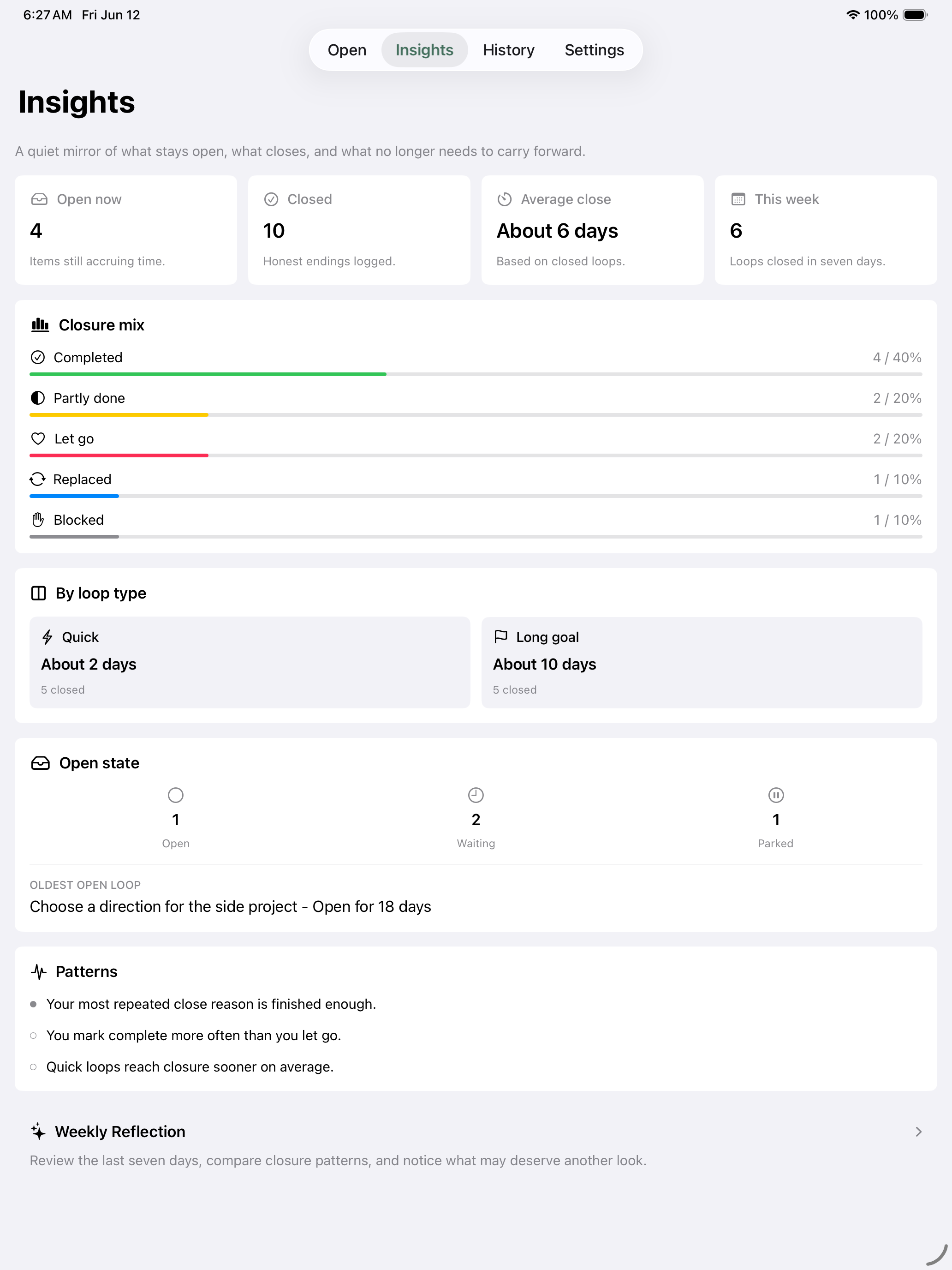Image resolution: width=952 pixels, height=1270 pixels.
Task: Select the This week summary card
Action: pyautogui.click(x=826, y=230)
